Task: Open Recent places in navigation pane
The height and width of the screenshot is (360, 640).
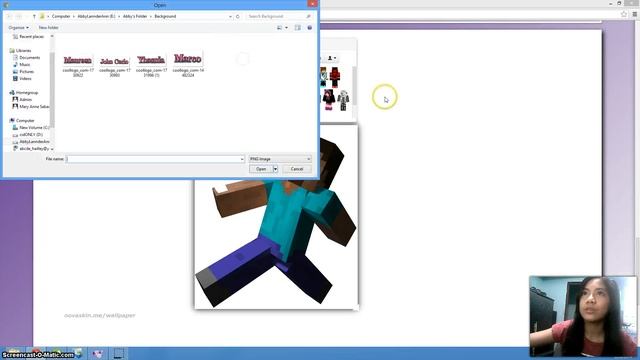Action: [28, 37]
